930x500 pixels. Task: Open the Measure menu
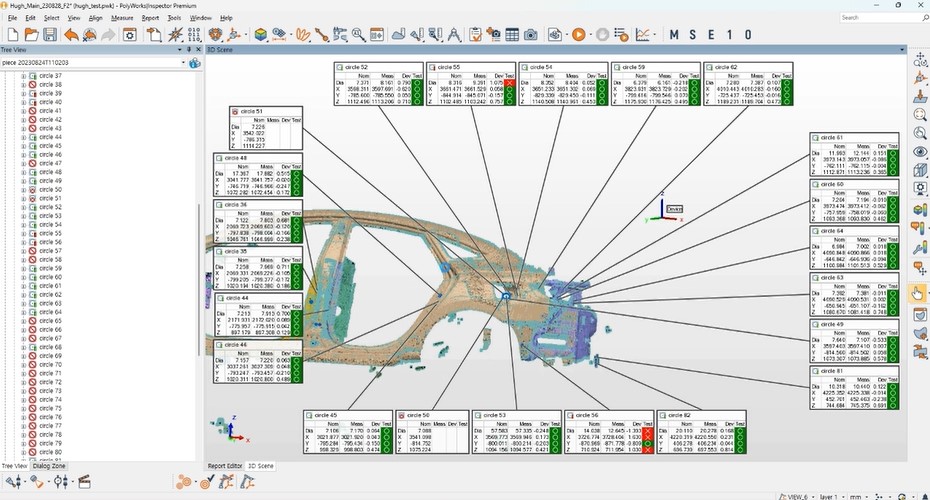(122, 18)
